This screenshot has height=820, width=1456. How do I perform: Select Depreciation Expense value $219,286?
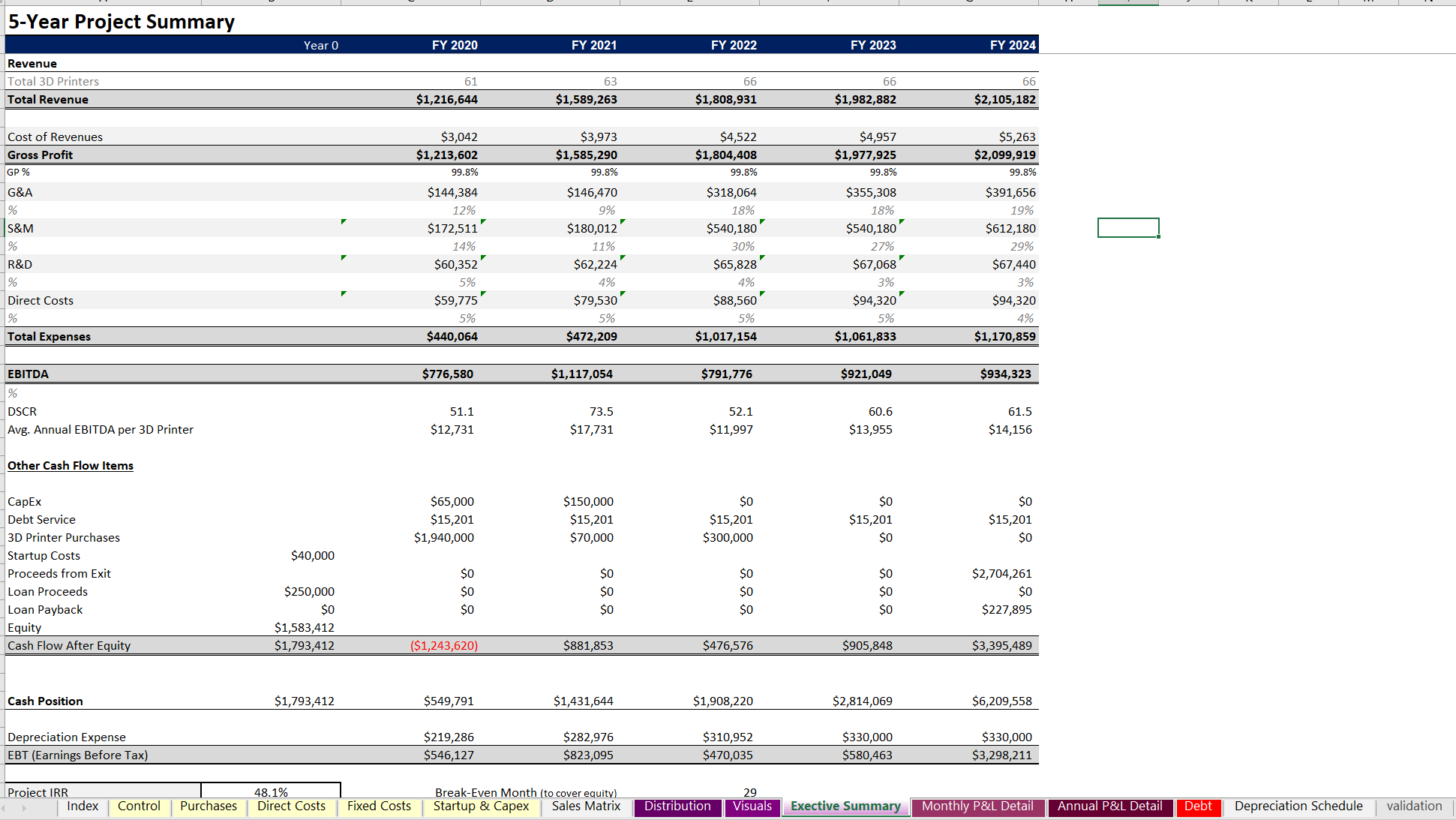pyautogui.click(x=449, y=737)
